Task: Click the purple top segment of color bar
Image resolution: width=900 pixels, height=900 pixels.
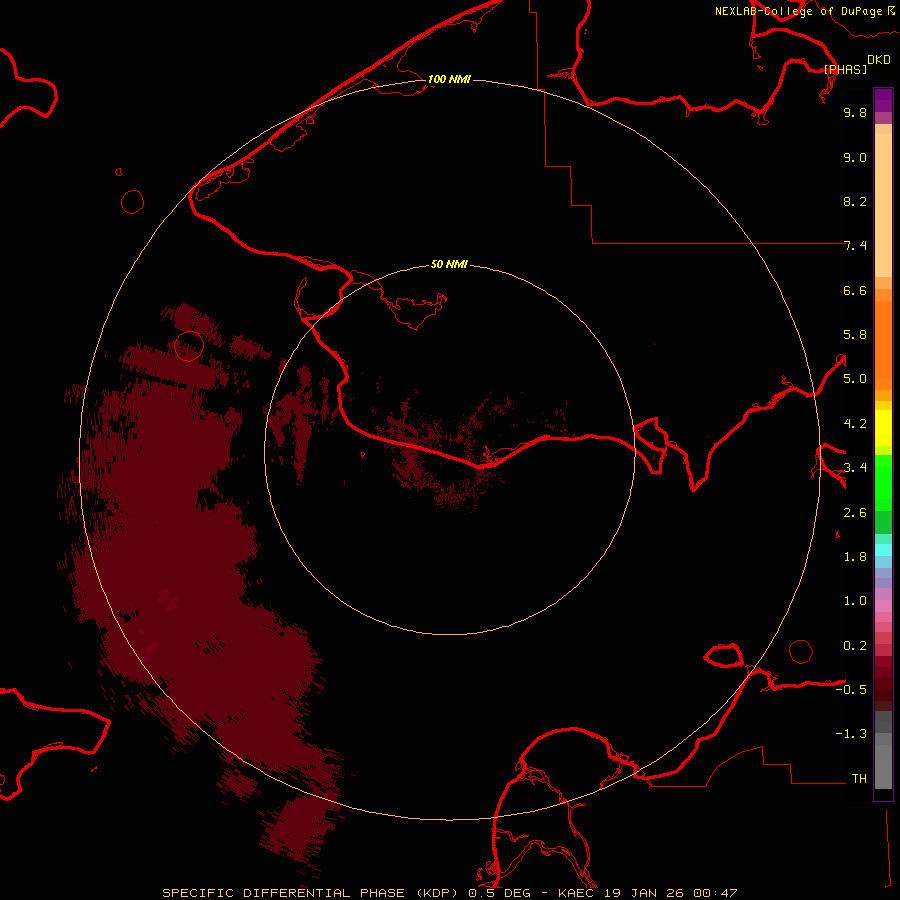Action: point(883,100)
